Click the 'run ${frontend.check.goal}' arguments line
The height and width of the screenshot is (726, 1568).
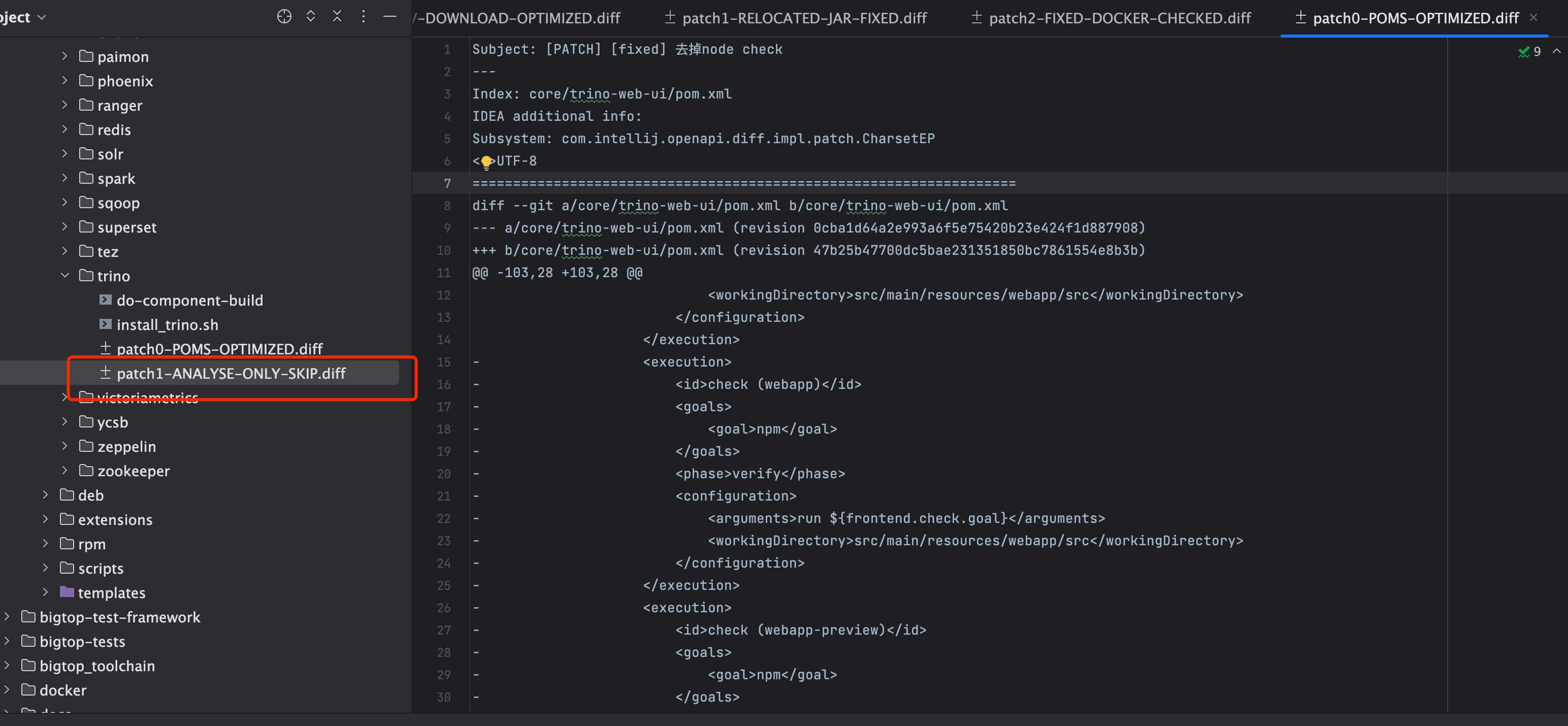tap(906, 518)
